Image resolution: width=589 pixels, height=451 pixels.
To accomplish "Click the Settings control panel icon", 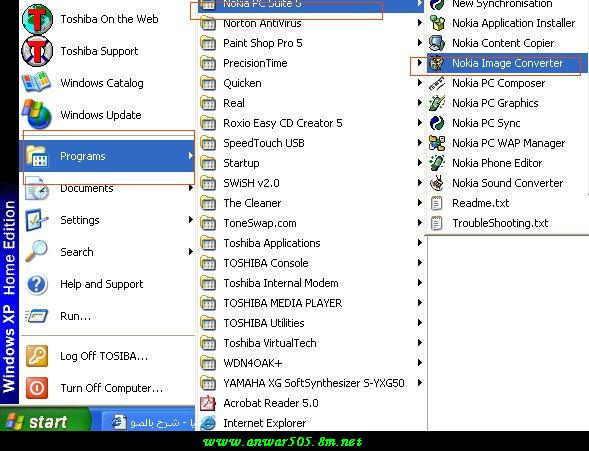I will click(36, 220).
